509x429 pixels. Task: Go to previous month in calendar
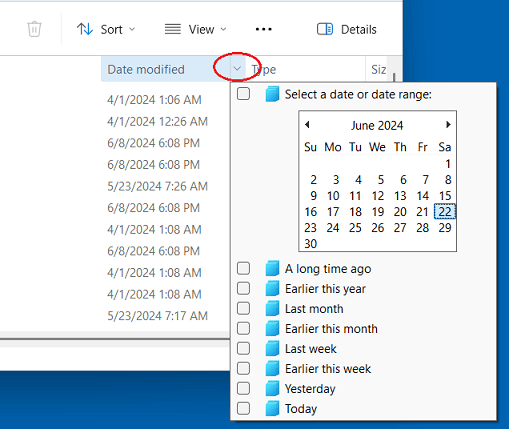(x=307, y=125)
